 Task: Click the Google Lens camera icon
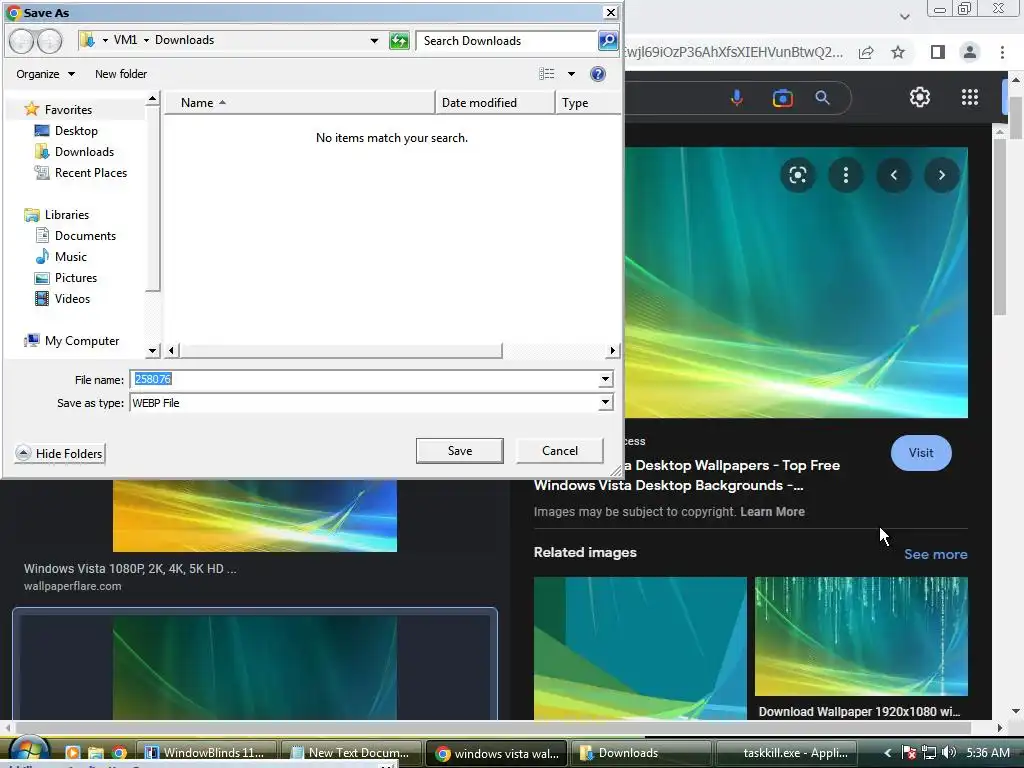coord(782,98)
